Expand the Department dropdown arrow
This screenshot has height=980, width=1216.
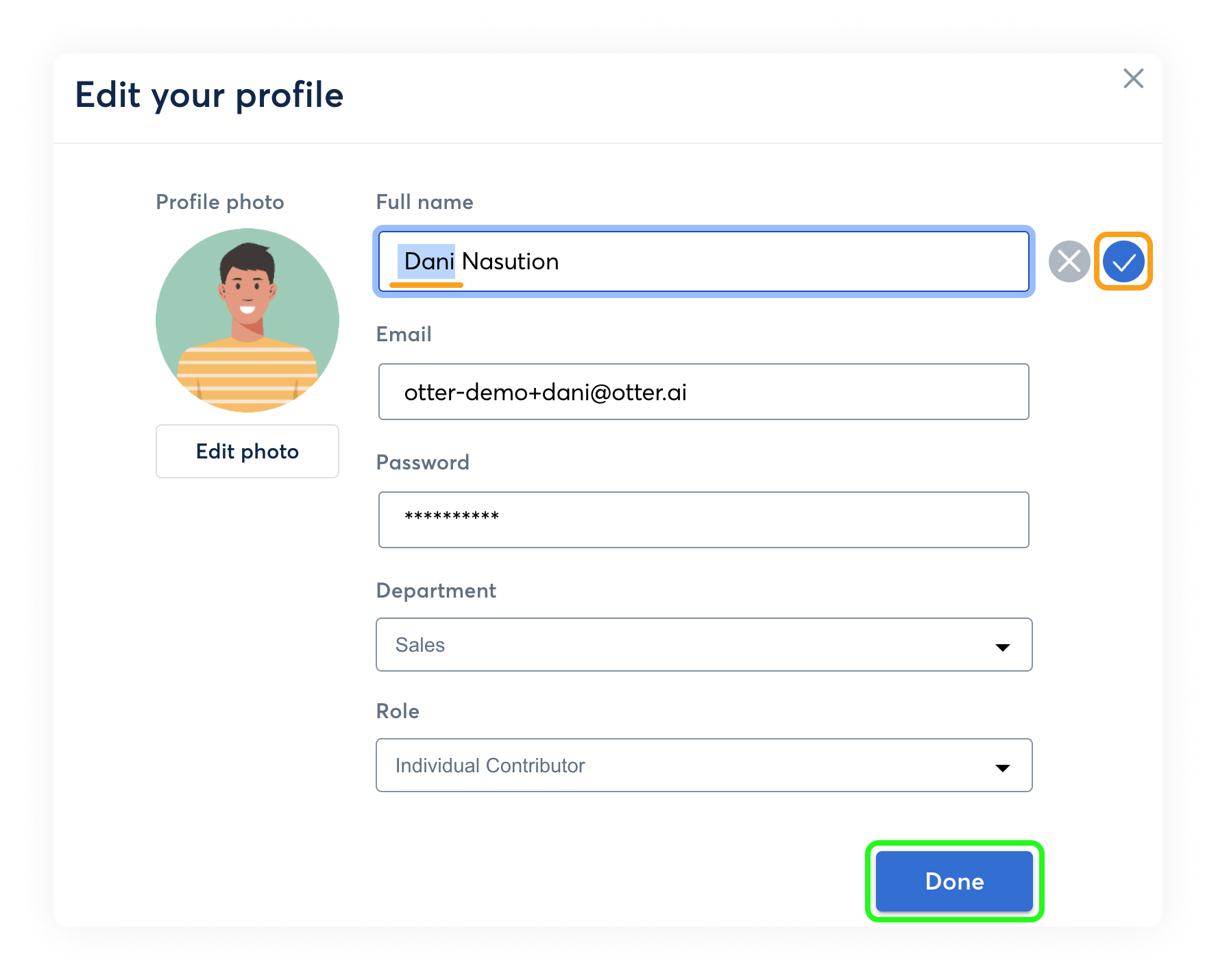click(x=1003, y=647)
